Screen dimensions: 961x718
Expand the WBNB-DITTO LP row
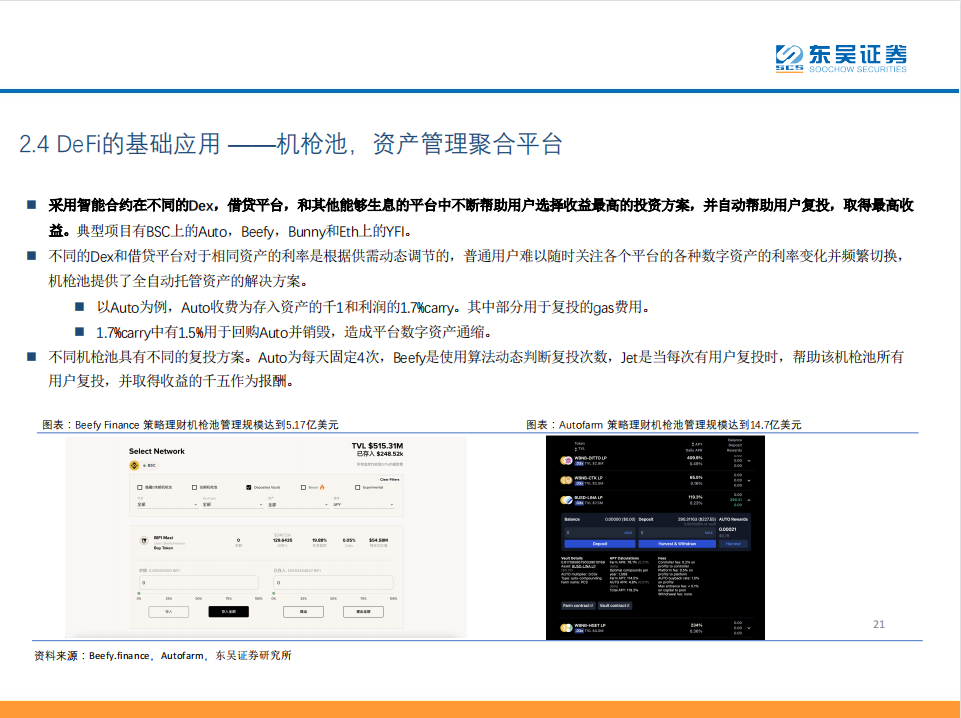point(750,460)
